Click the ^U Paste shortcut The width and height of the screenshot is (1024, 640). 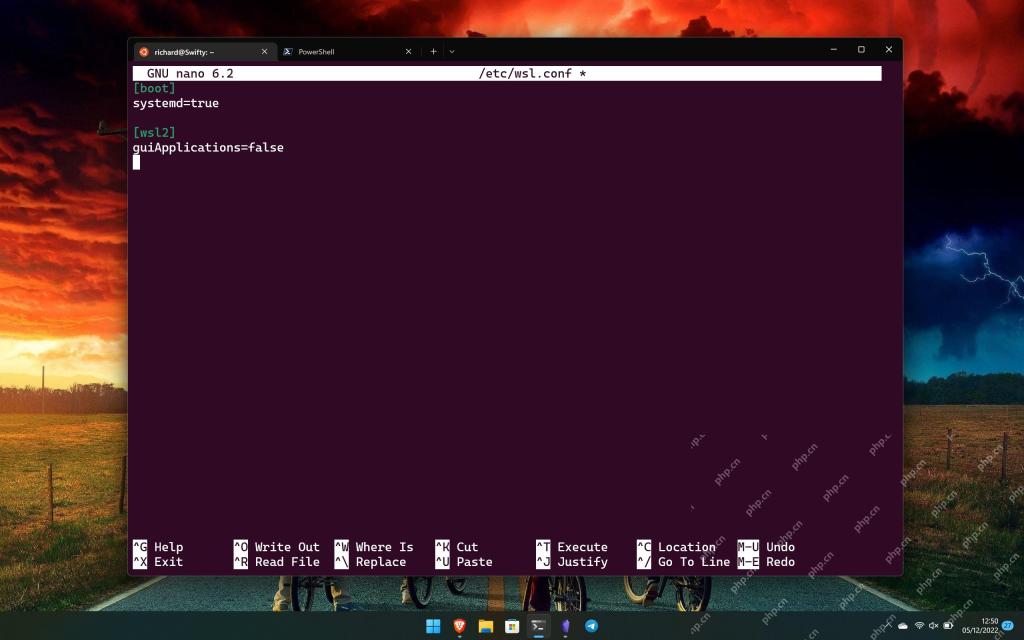tap(464, 562)
